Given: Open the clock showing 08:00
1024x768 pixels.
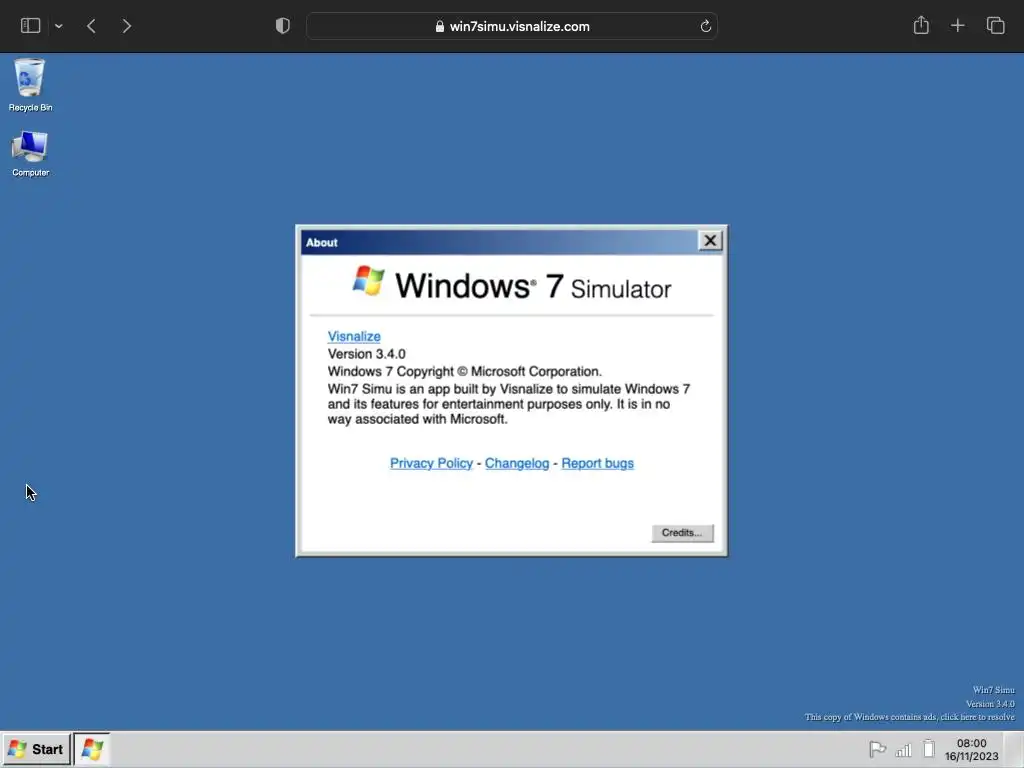Looking at the screenshot, I should point(971,750).
